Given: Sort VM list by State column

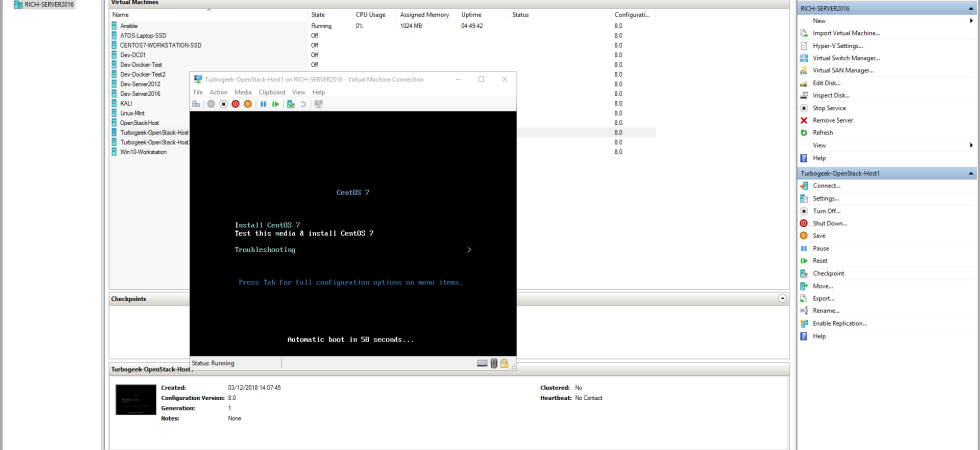Looking at the screenshot, I should [330, 14].
